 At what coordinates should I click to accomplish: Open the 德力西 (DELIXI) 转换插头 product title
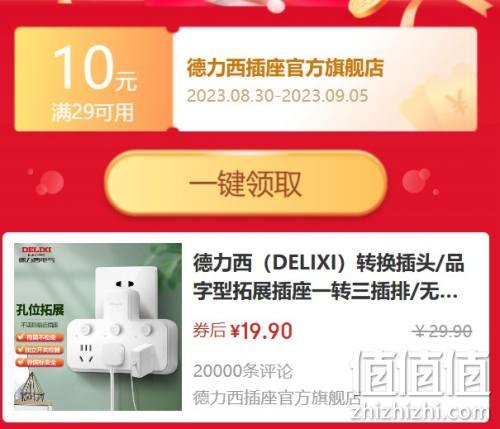[328, 277]
